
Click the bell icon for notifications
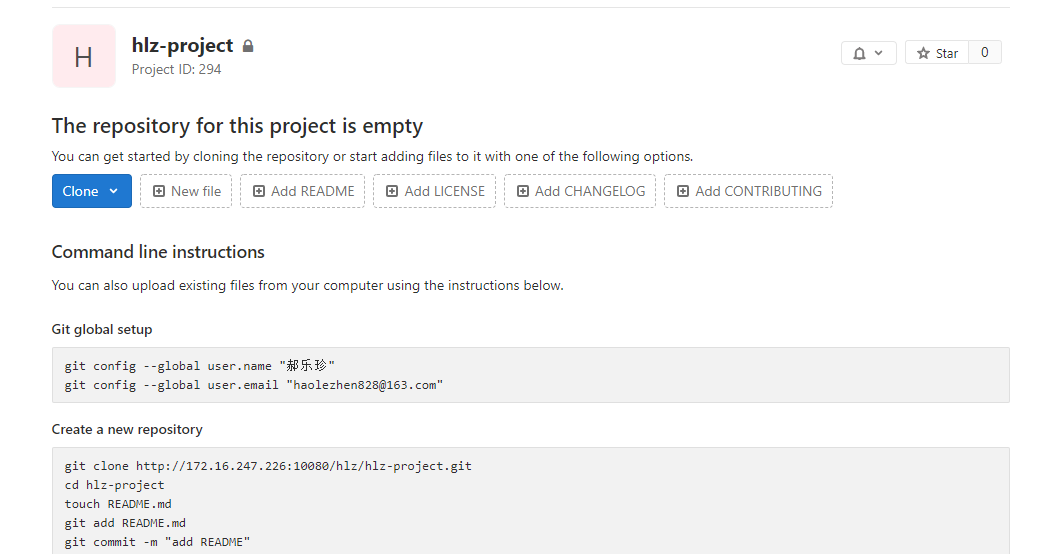click(859, 54)
